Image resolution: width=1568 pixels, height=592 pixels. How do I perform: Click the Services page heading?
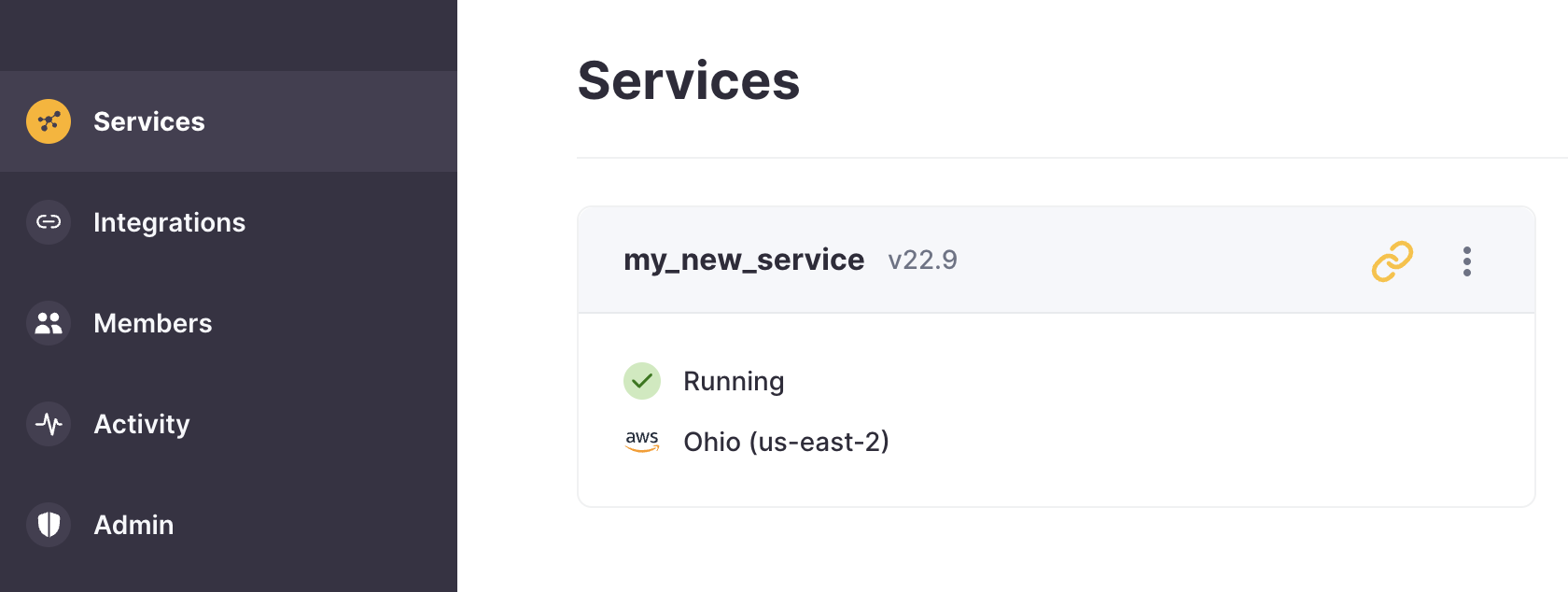[689, 80]
